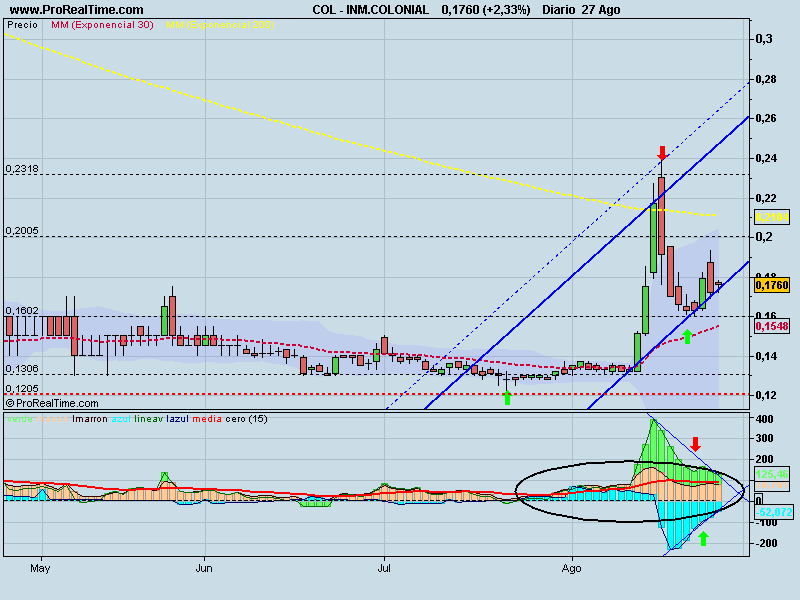Click the highlighted 0,1760 current price tag
The width and height of the screenshot is (800, 600).
[772, 285]
